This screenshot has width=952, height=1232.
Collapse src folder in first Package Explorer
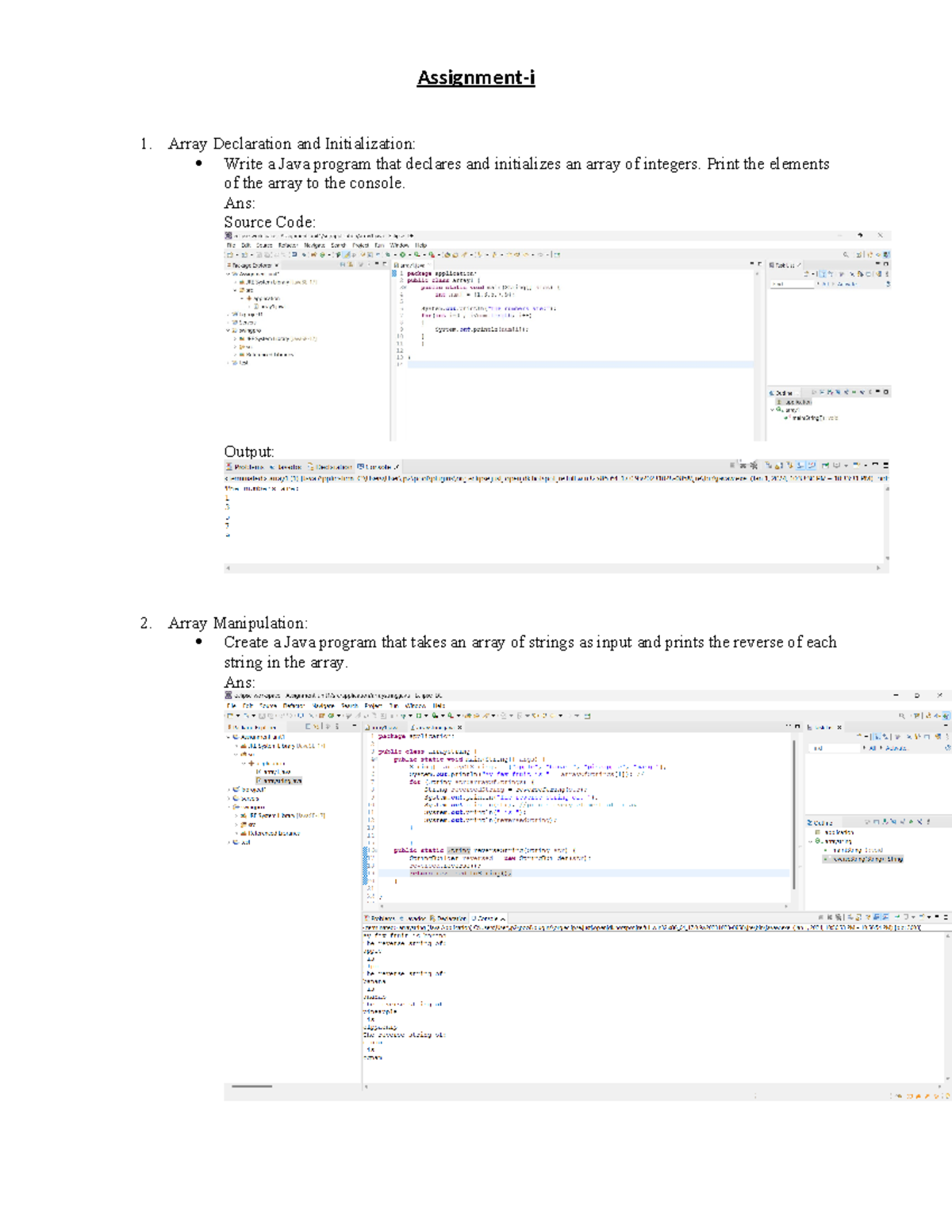(x=235, y=290)
